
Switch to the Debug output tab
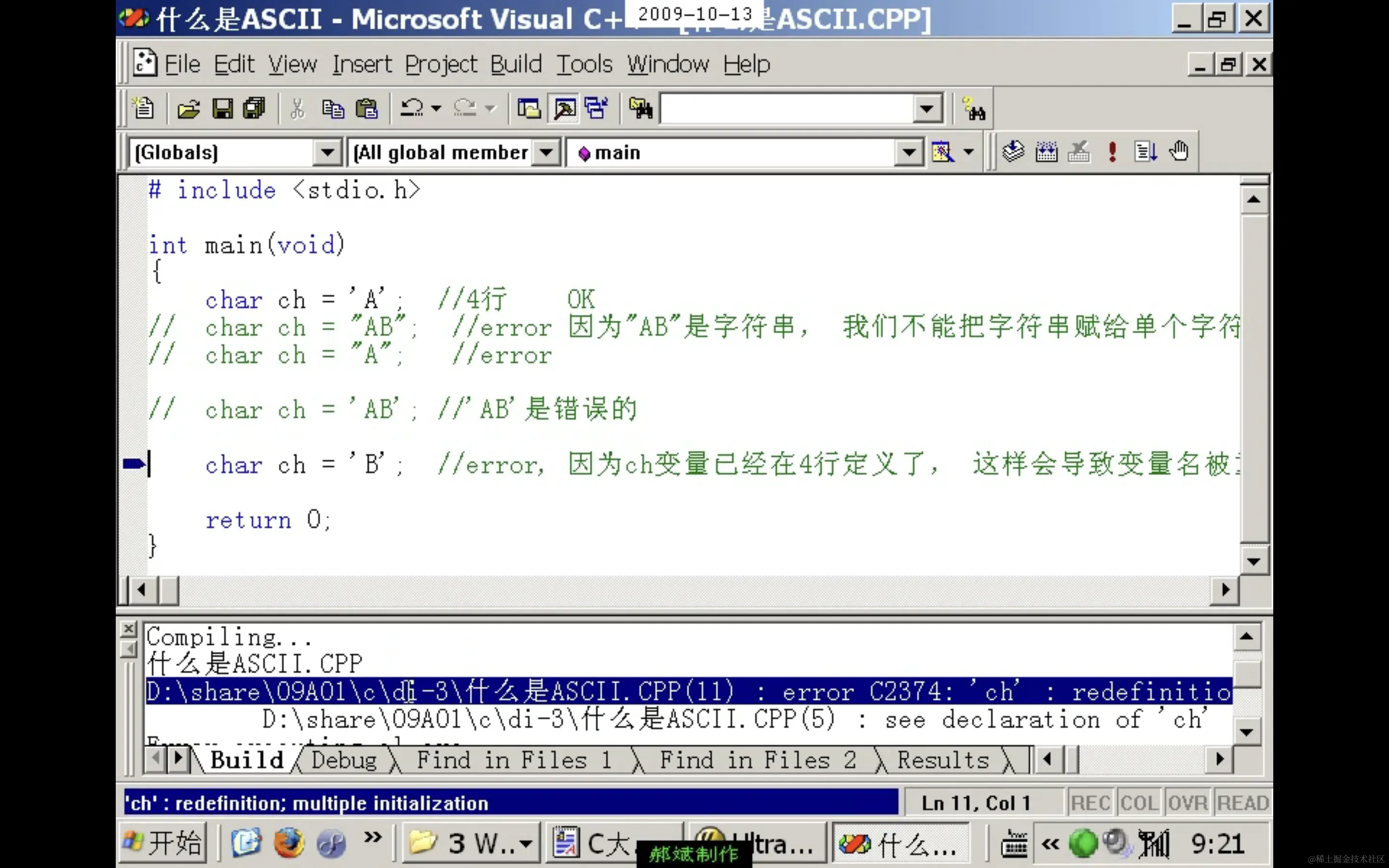[344, 760]
